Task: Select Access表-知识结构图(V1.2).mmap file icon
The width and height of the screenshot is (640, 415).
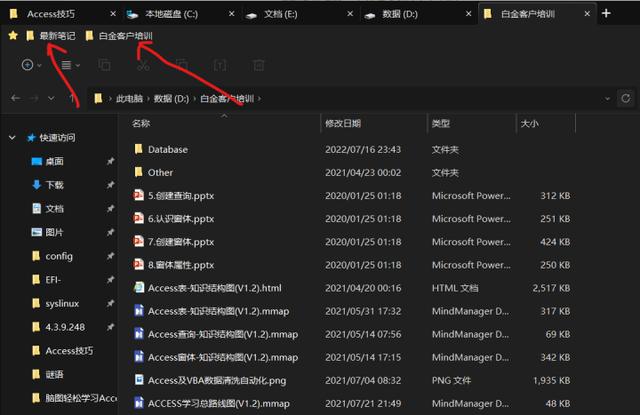Action: coord(139,311)
